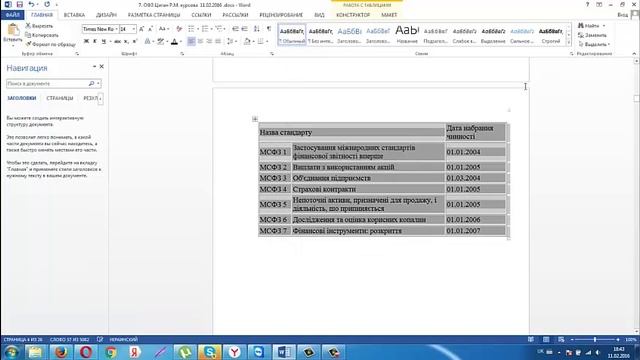Switch to References (ССЫЛКИ) tab

201,15
